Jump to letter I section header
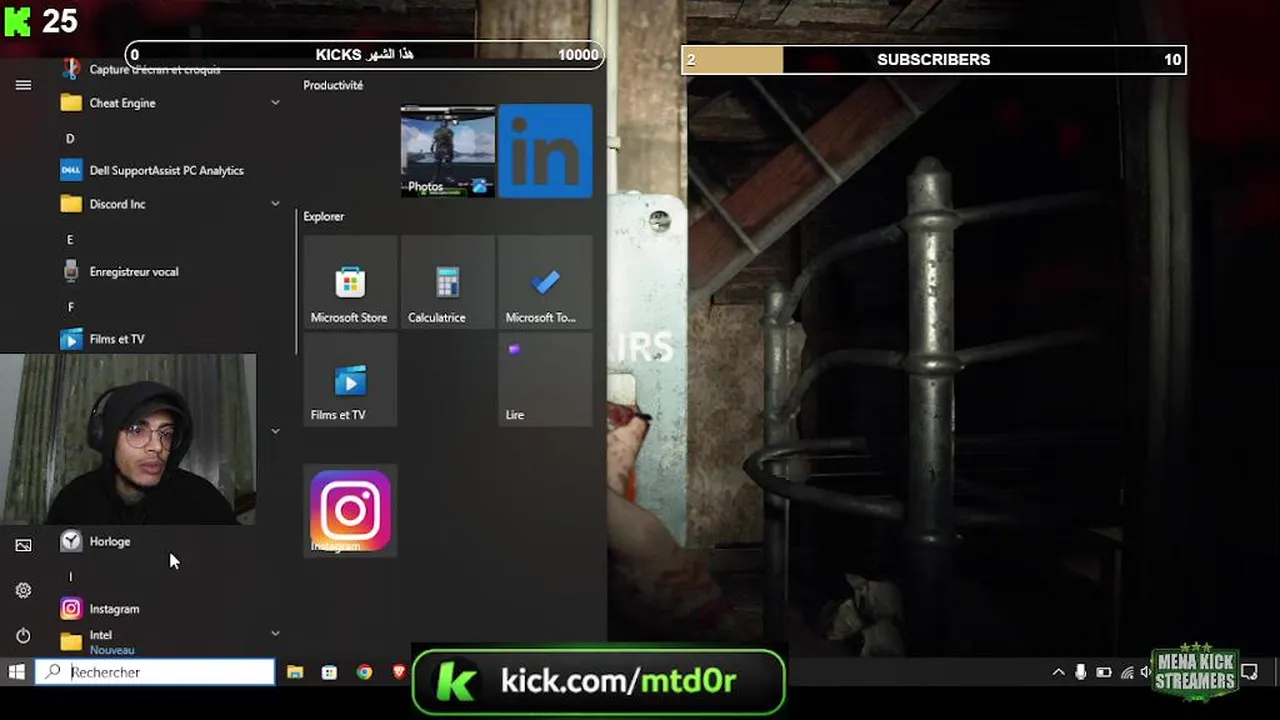The width and height of the screenshot is (1280, 720). point(70,577)
